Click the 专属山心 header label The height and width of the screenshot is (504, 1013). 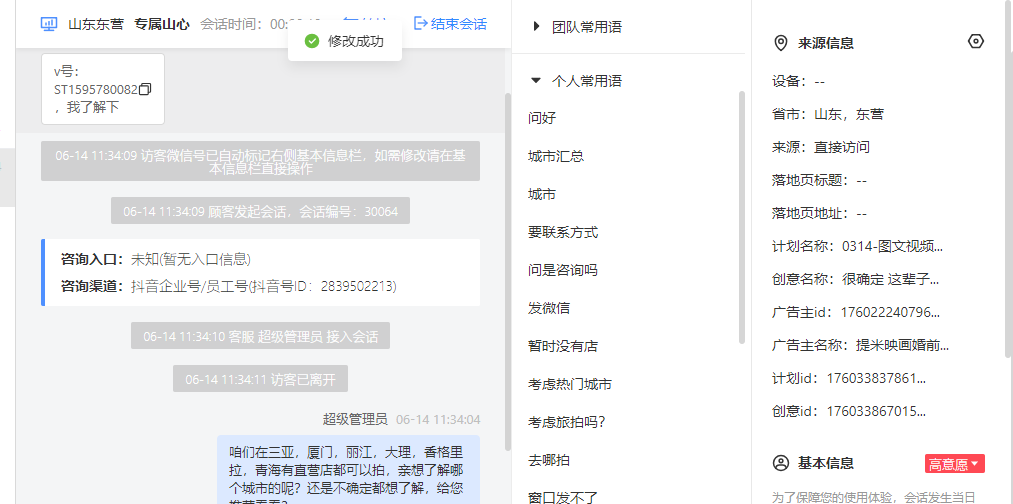[162, 25]
